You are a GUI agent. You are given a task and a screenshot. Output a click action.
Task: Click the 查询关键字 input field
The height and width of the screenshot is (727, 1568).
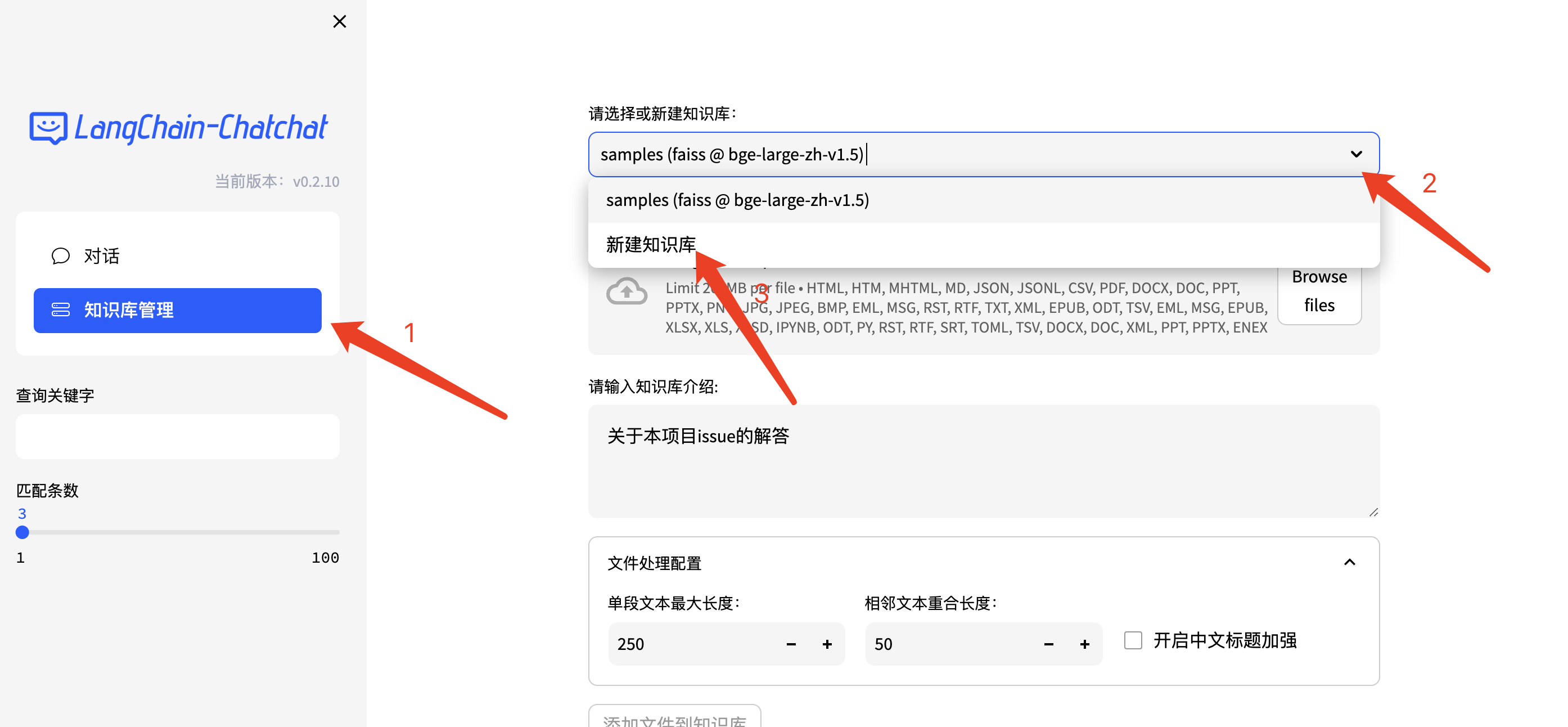click(x=177, y=437)
